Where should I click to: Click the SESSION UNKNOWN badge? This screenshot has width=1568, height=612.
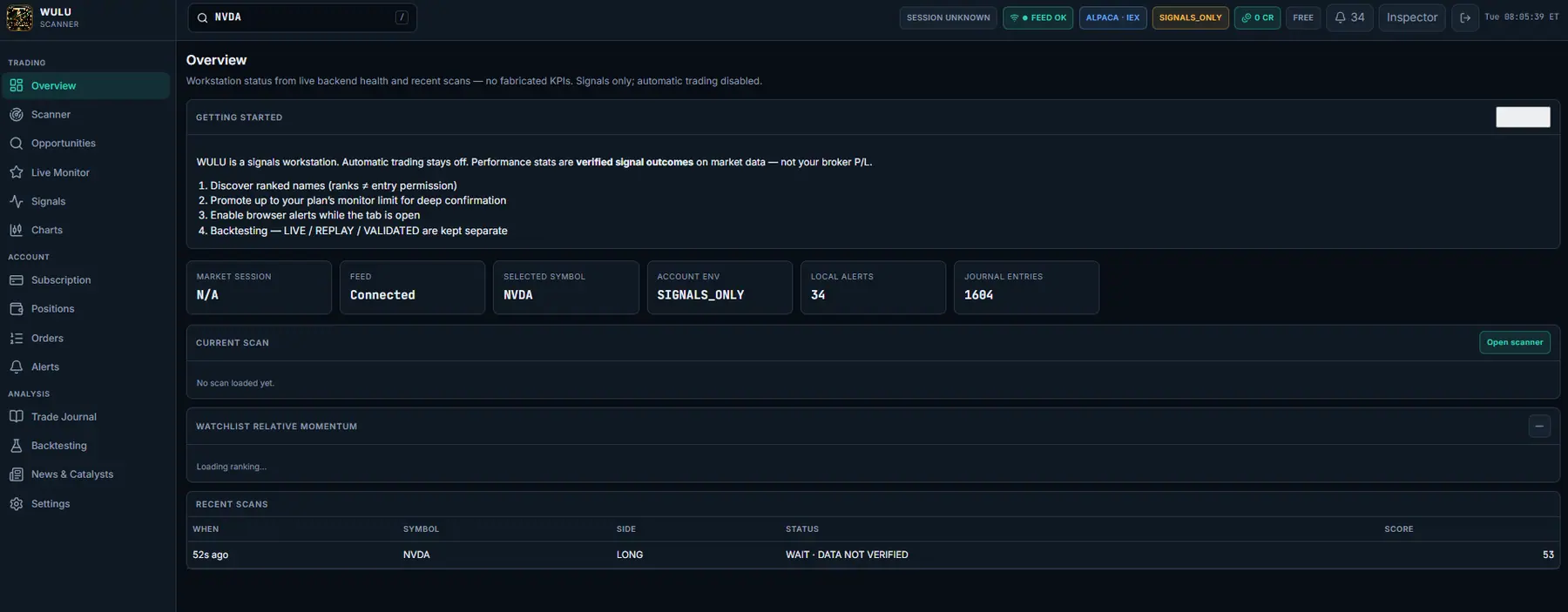pyautogui.click(x=948, y=17)
